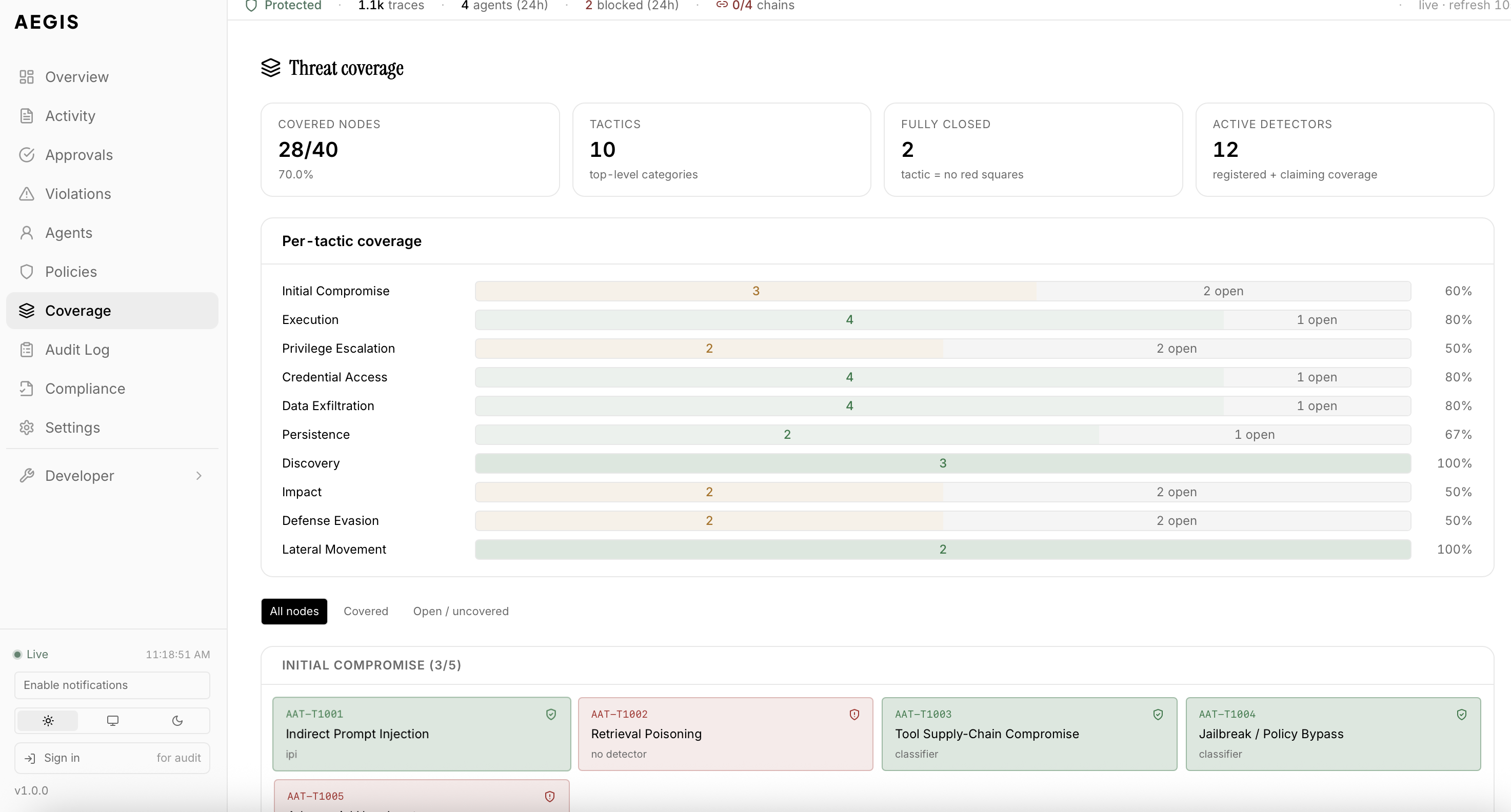Click the Active Detectors stat card
The height and width of the screenshot is (812, 1511).
pos(1344,150)
